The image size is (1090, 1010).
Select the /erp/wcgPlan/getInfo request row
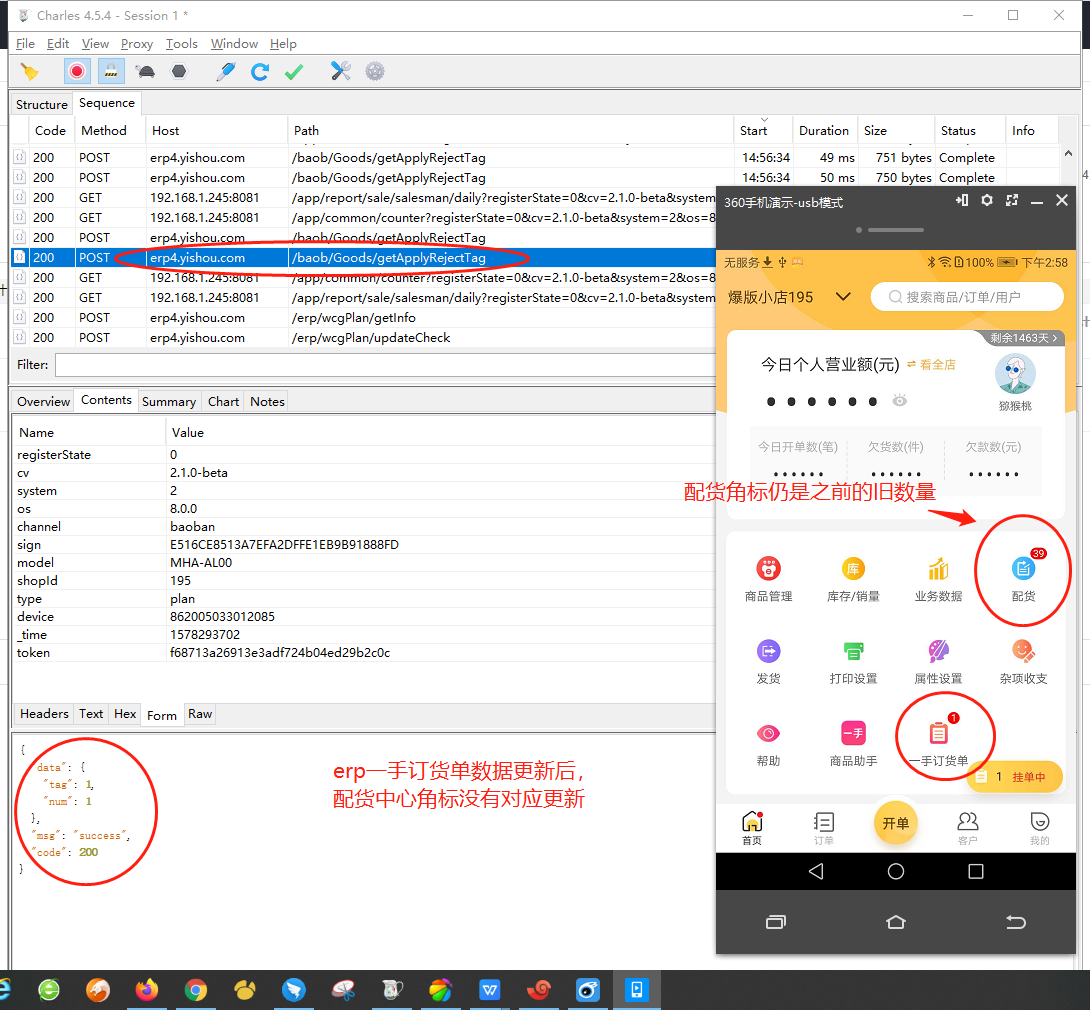point(363,318)
